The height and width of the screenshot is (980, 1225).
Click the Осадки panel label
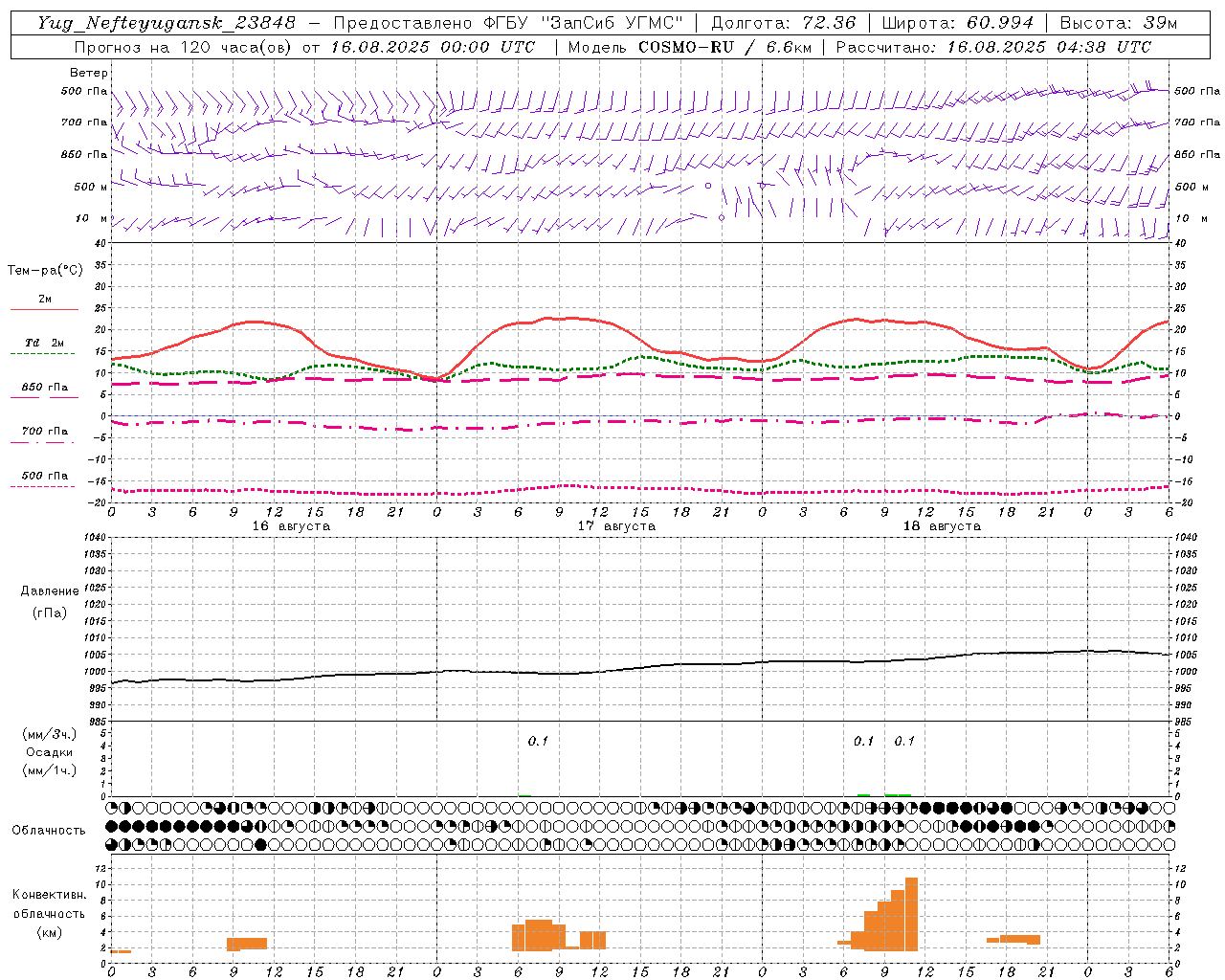pos(50,753)
